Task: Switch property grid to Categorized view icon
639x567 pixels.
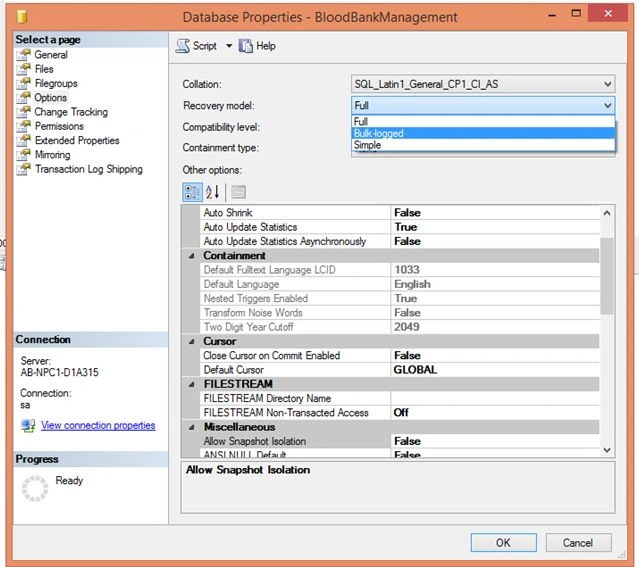Action: (x=192, y=192)
